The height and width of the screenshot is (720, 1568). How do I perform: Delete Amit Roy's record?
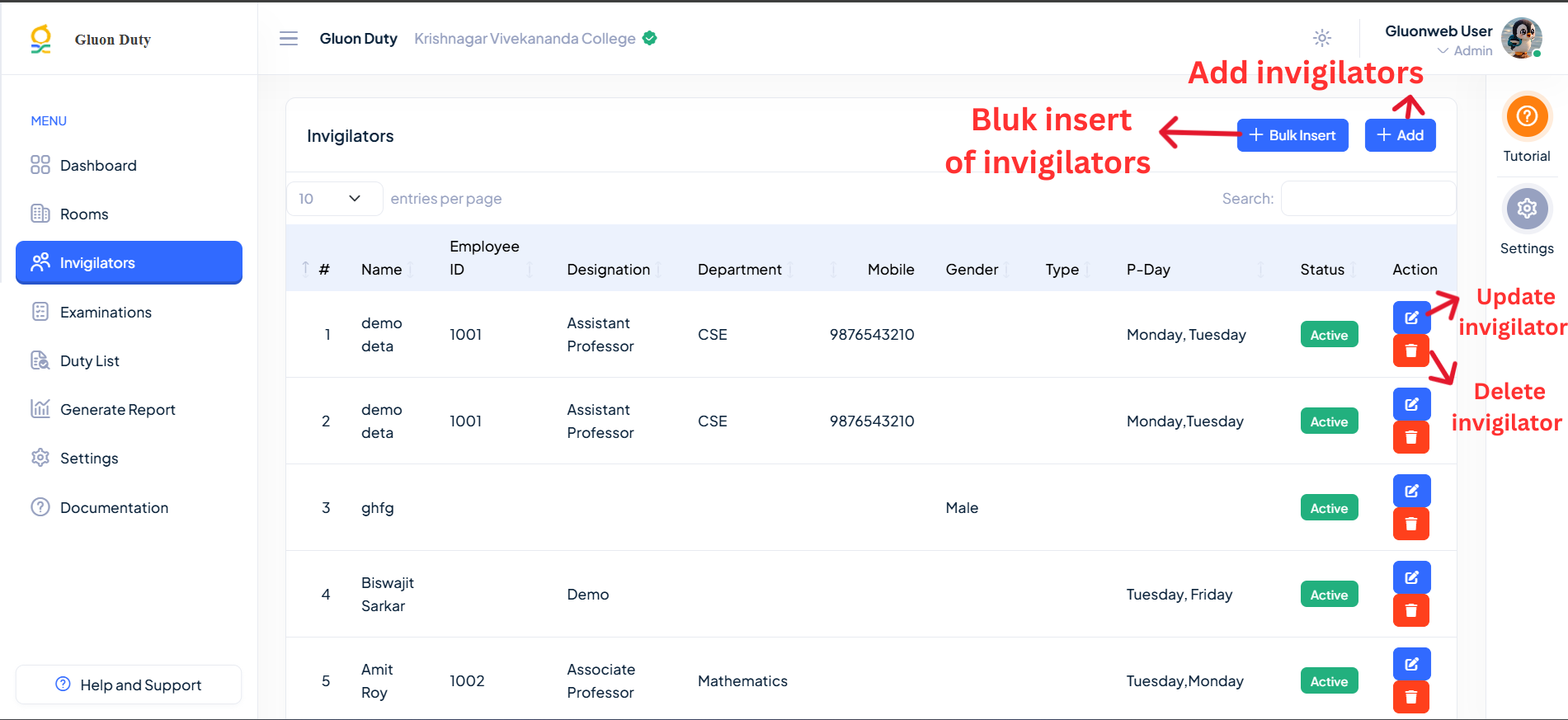1411,697
